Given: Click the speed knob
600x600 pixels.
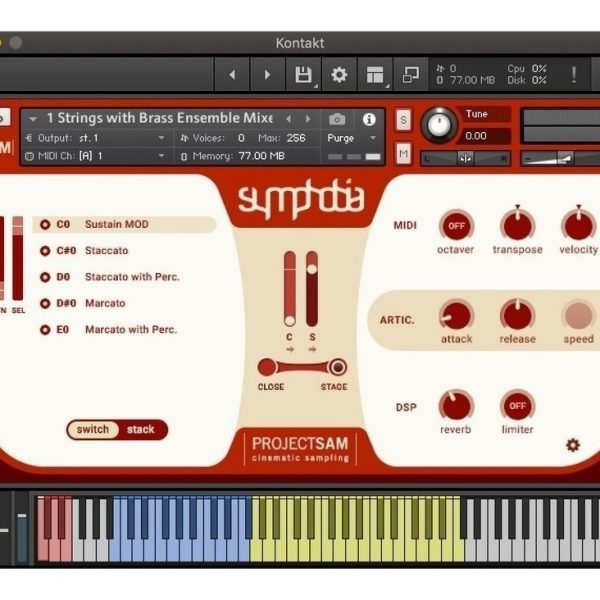Looking at the screenshot, I should pos(578,316).
